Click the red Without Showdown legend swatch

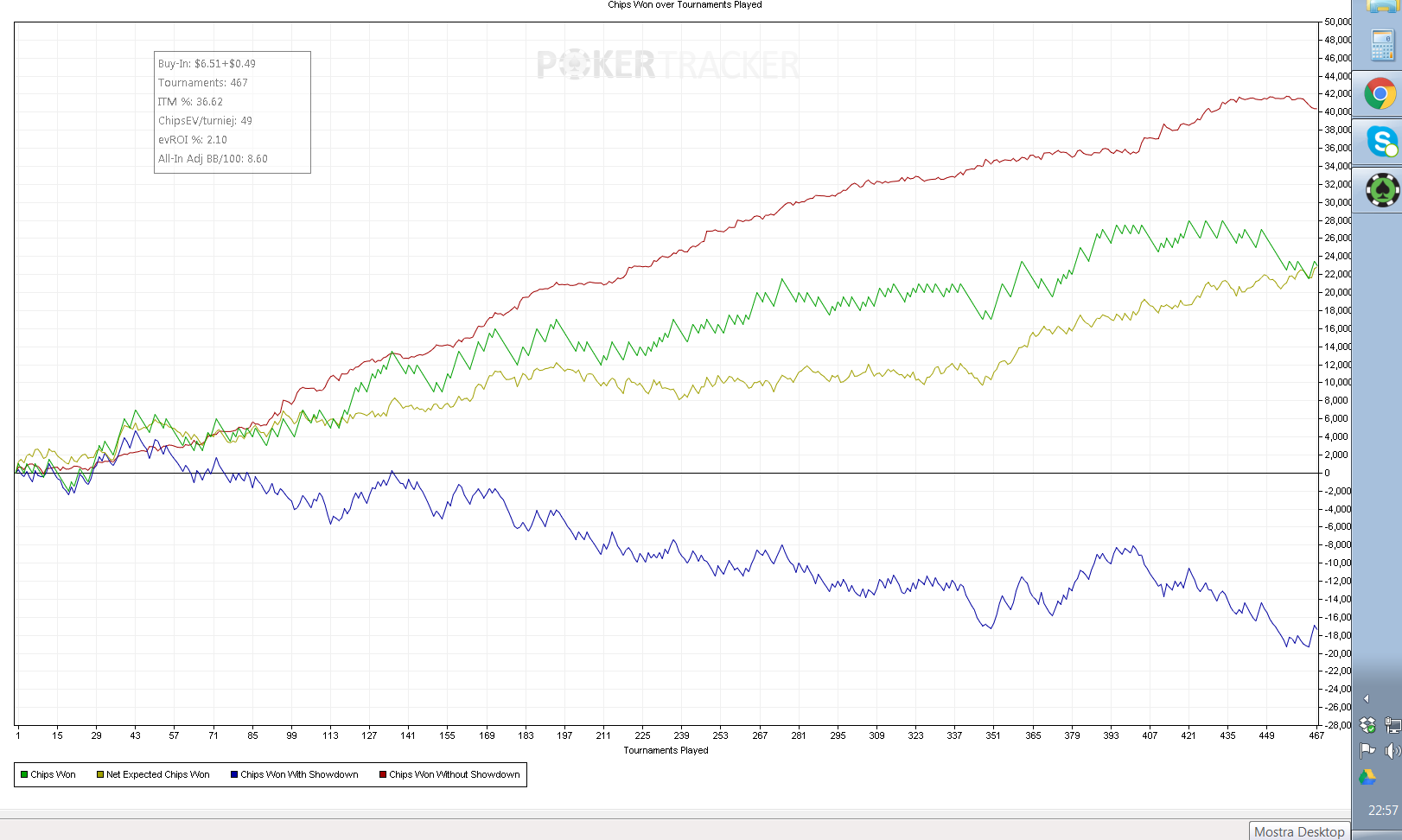pos(383,774)
